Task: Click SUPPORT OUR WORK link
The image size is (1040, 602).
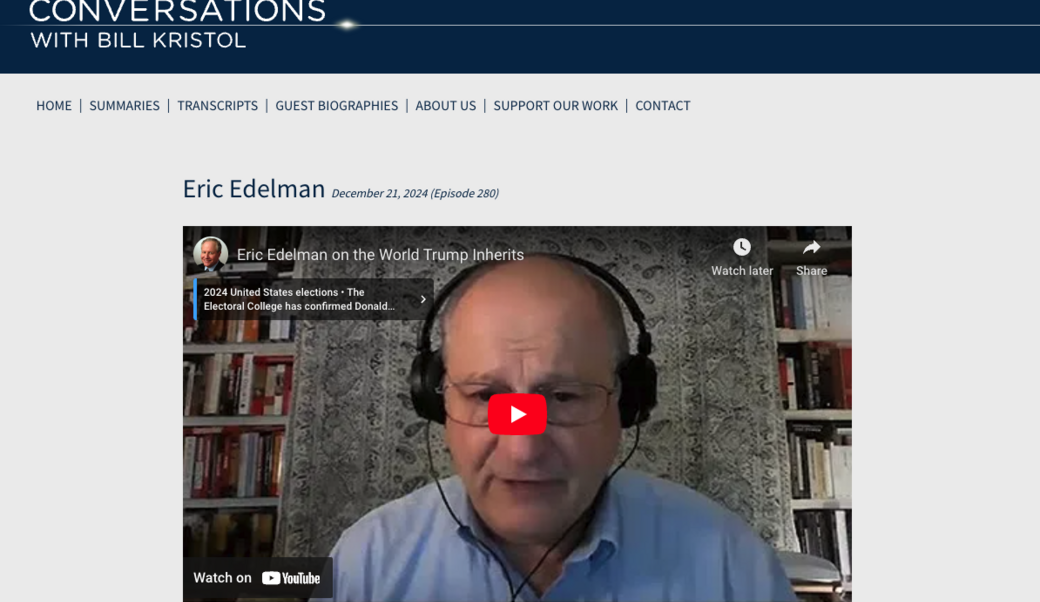Action: coord(555,105)
